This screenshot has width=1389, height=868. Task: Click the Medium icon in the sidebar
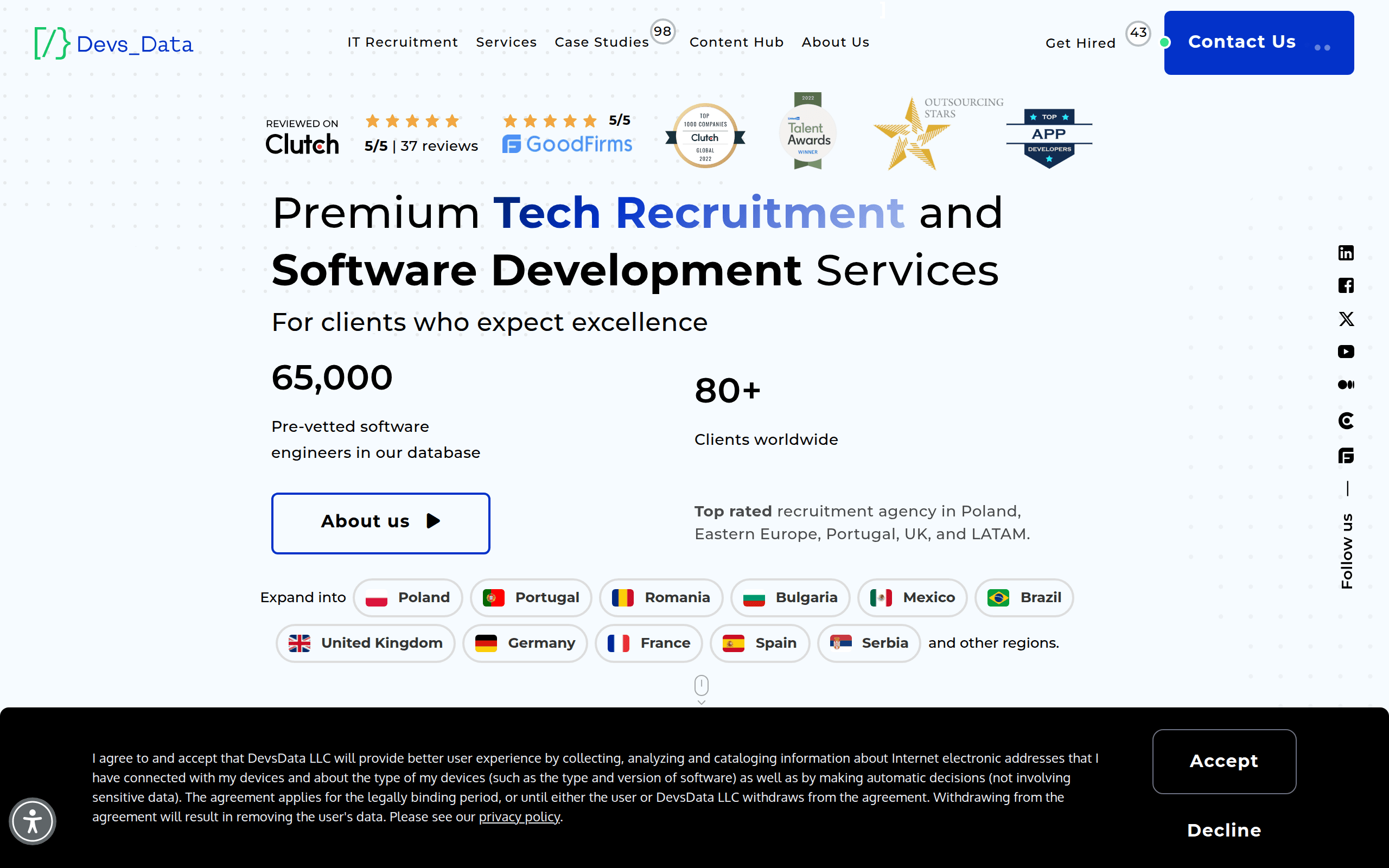[1346, 385]
